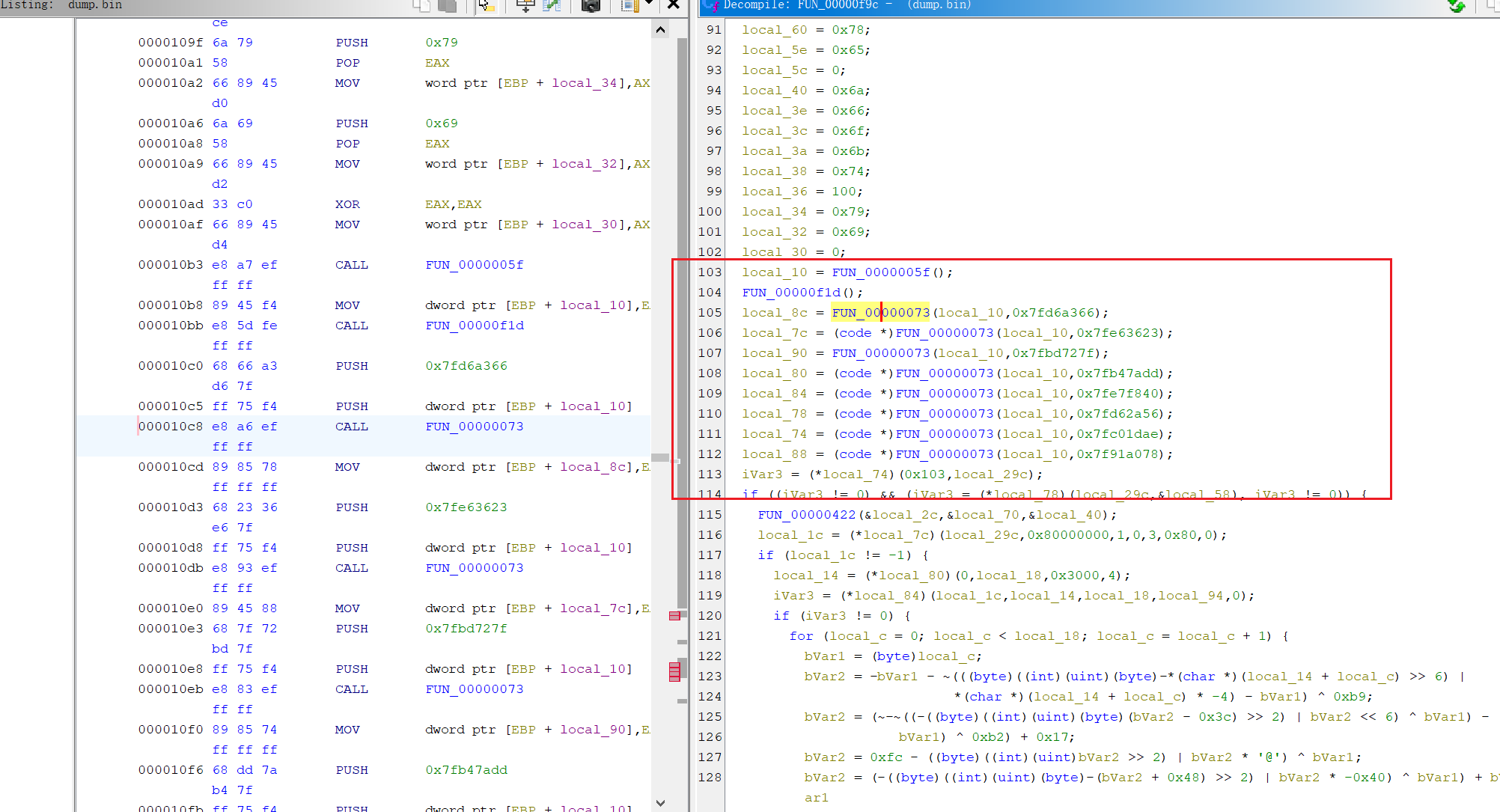Toggle mouse hover mode in Listing toolbar

pyautogui.click(x=487, y=5)
